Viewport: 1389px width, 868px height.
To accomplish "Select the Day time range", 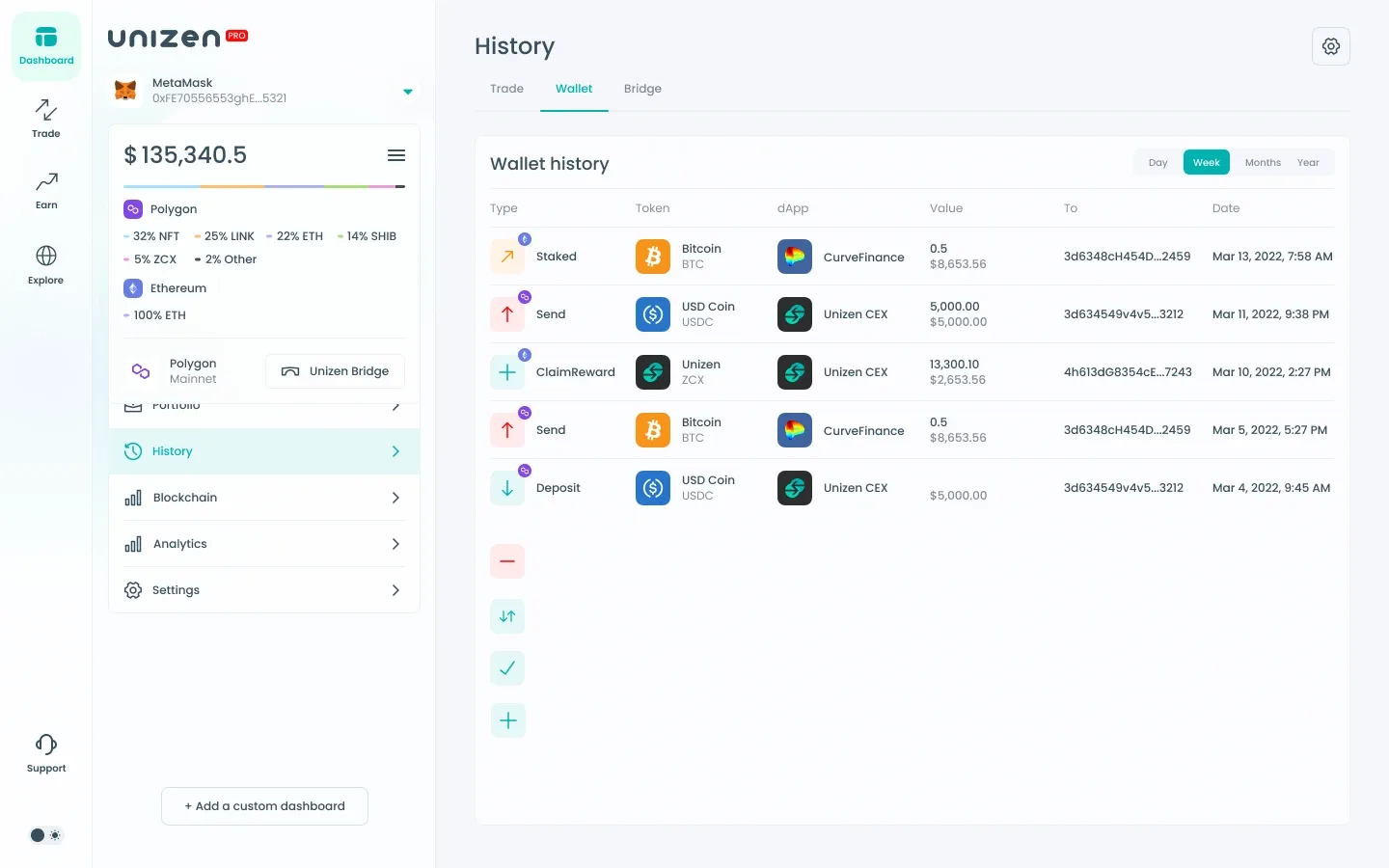I will point(1157,163).
